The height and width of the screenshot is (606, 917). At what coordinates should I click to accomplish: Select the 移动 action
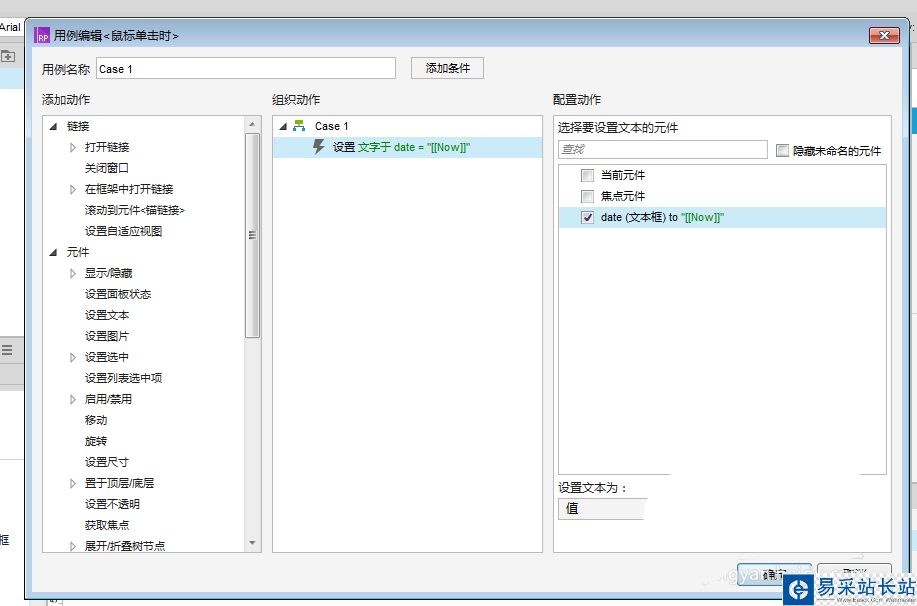(96, 420)
